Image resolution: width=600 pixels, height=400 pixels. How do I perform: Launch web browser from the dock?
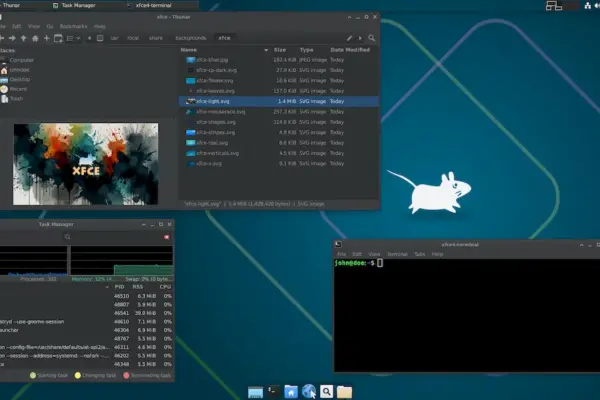[309, 392]
